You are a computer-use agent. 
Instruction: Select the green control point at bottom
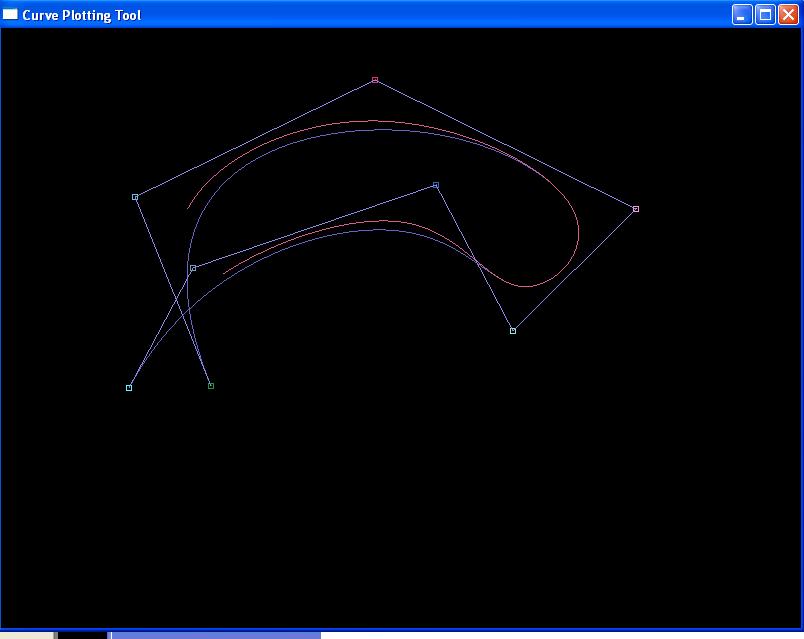click(x=211, y=386)
